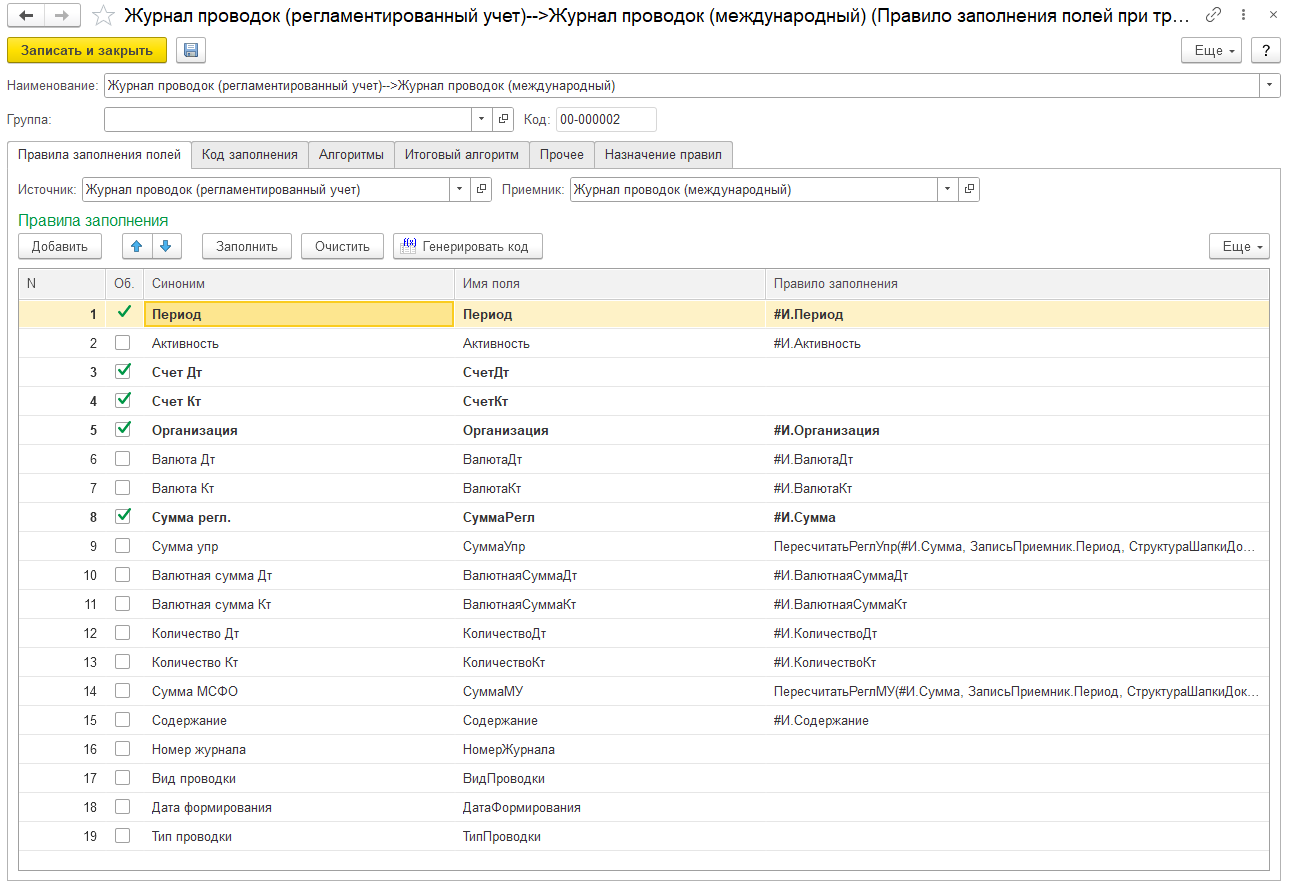Screen dimensions: 1291x889
Task: Move rule up with blue arrow
Action: pyautogui.click(x=137, y=246)
